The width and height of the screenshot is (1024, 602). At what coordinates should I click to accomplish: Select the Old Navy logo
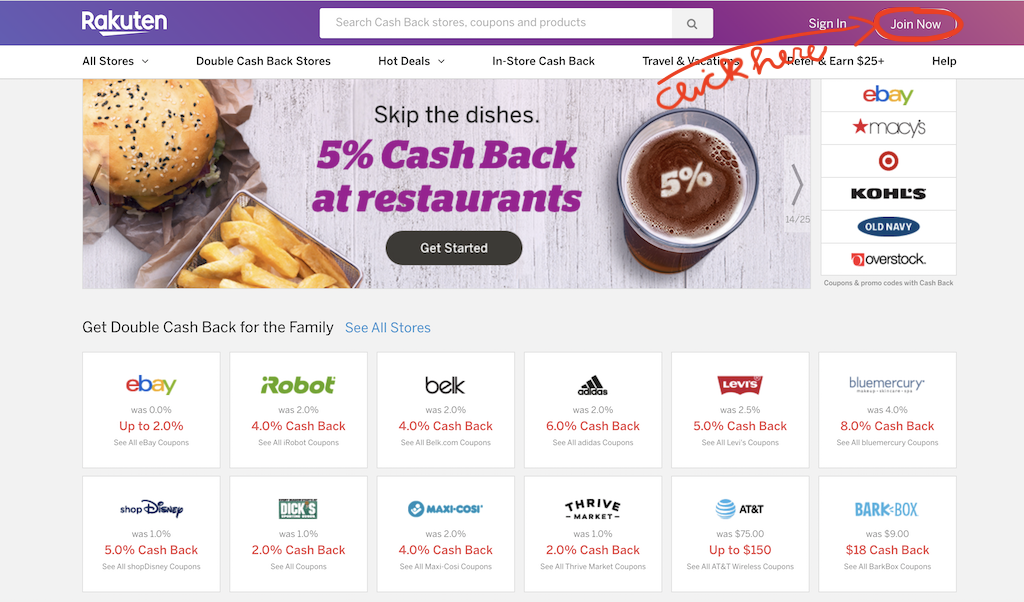[x=888, y=227]
